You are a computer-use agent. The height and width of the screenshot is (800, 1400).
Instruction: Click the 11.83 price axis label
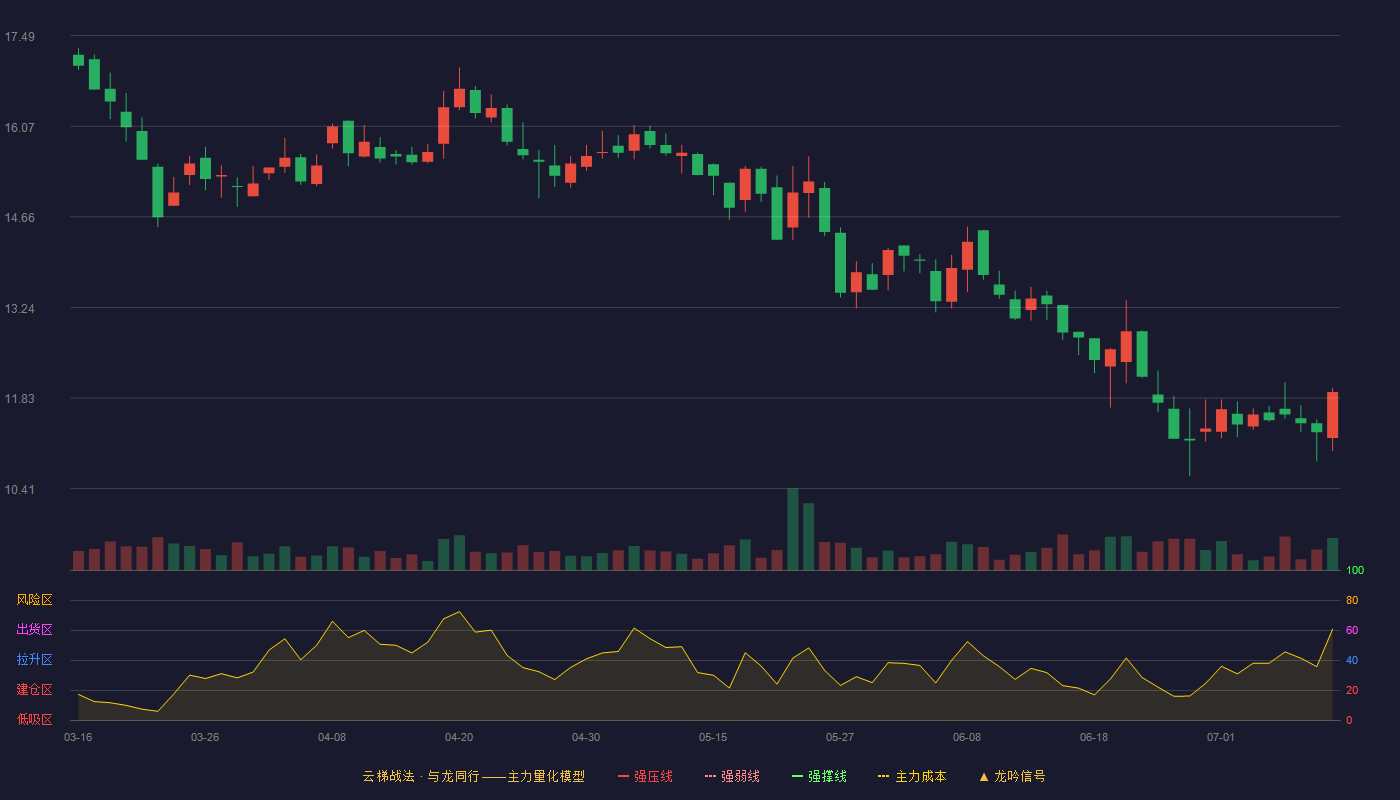19,399
